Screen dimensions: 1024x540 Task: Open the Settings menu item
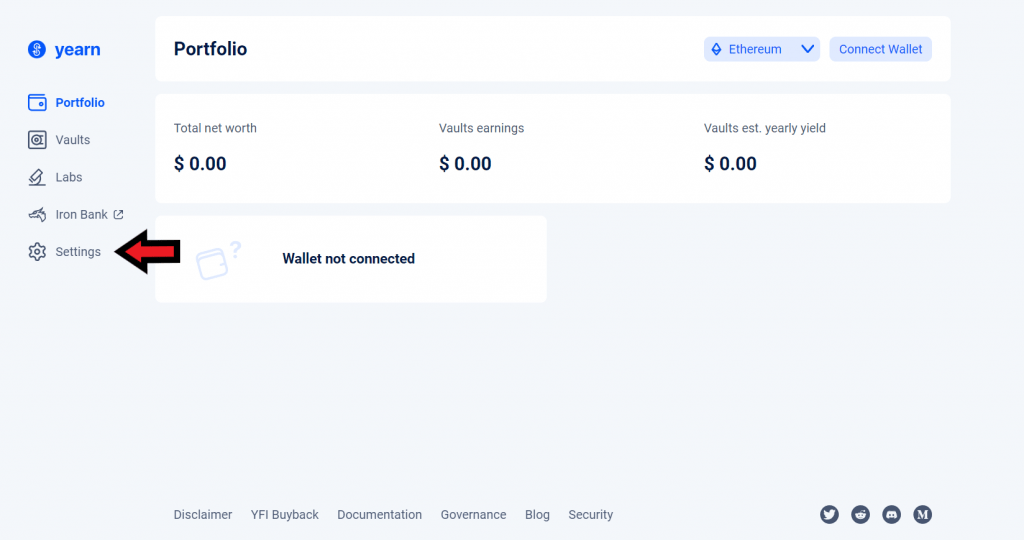click(78, 252)
